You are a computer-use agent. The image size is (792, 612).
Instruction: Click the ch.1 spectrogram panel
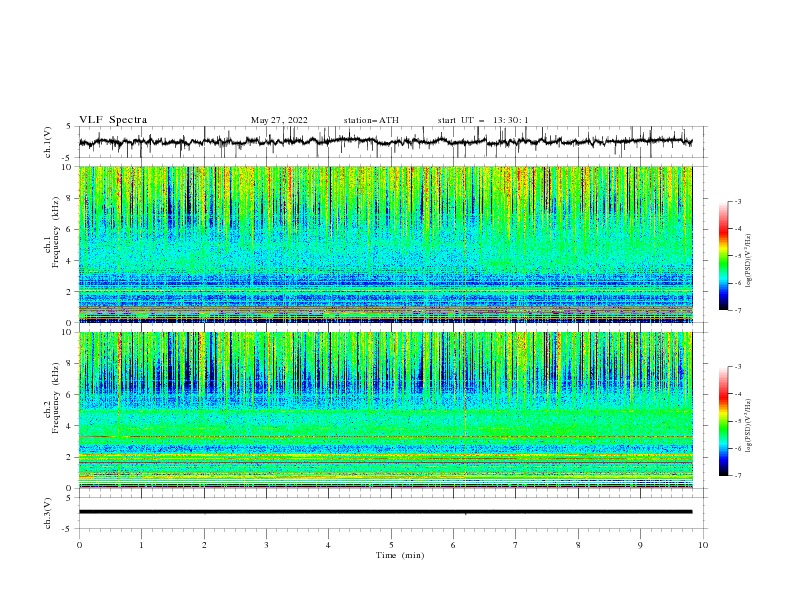pyautogui.click(x=385, y=244)
